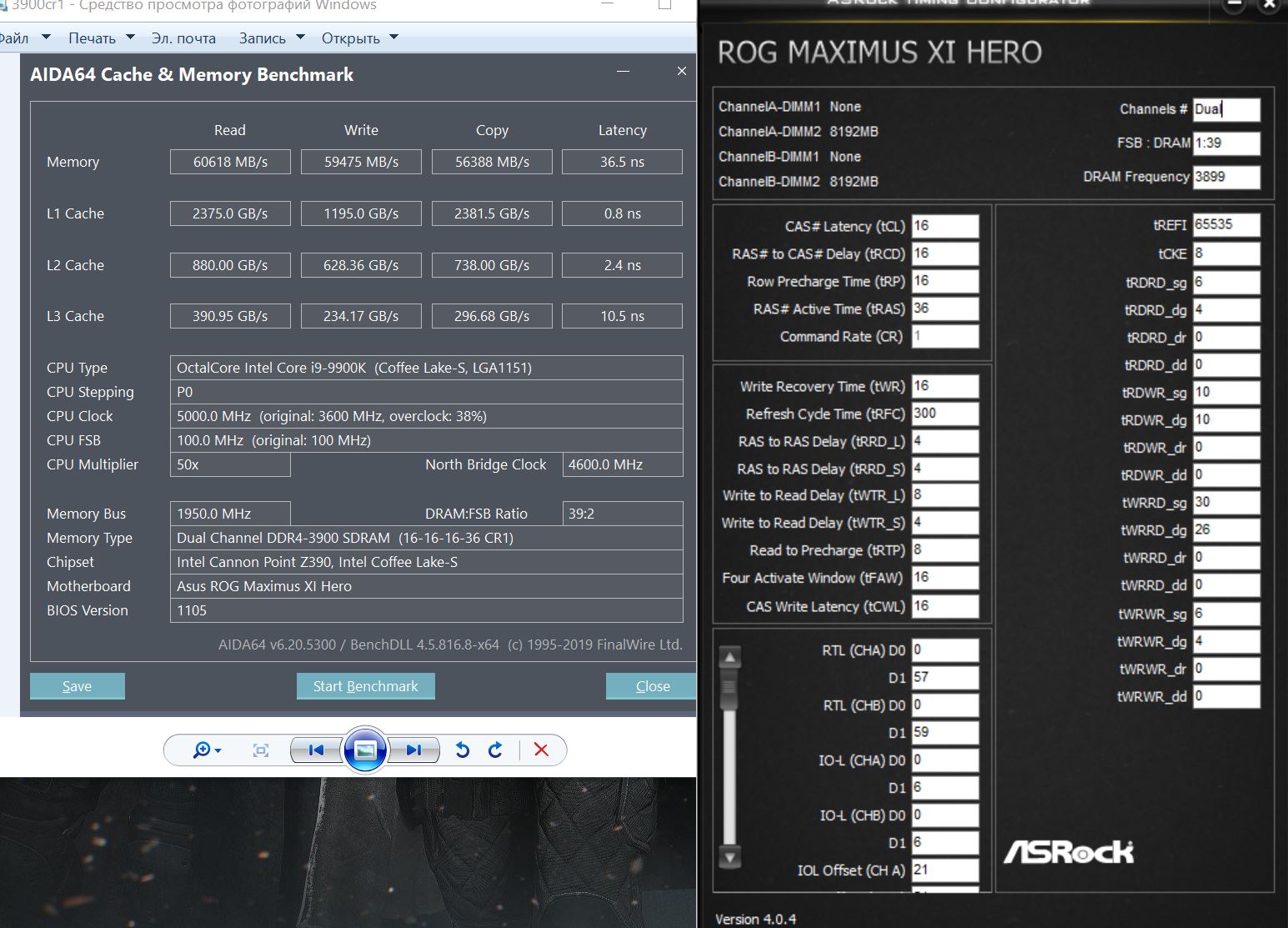Minimize the AIDA64 benchmark dialog
The height and width of the screenshot is (928, 1288).
point(623,72)
